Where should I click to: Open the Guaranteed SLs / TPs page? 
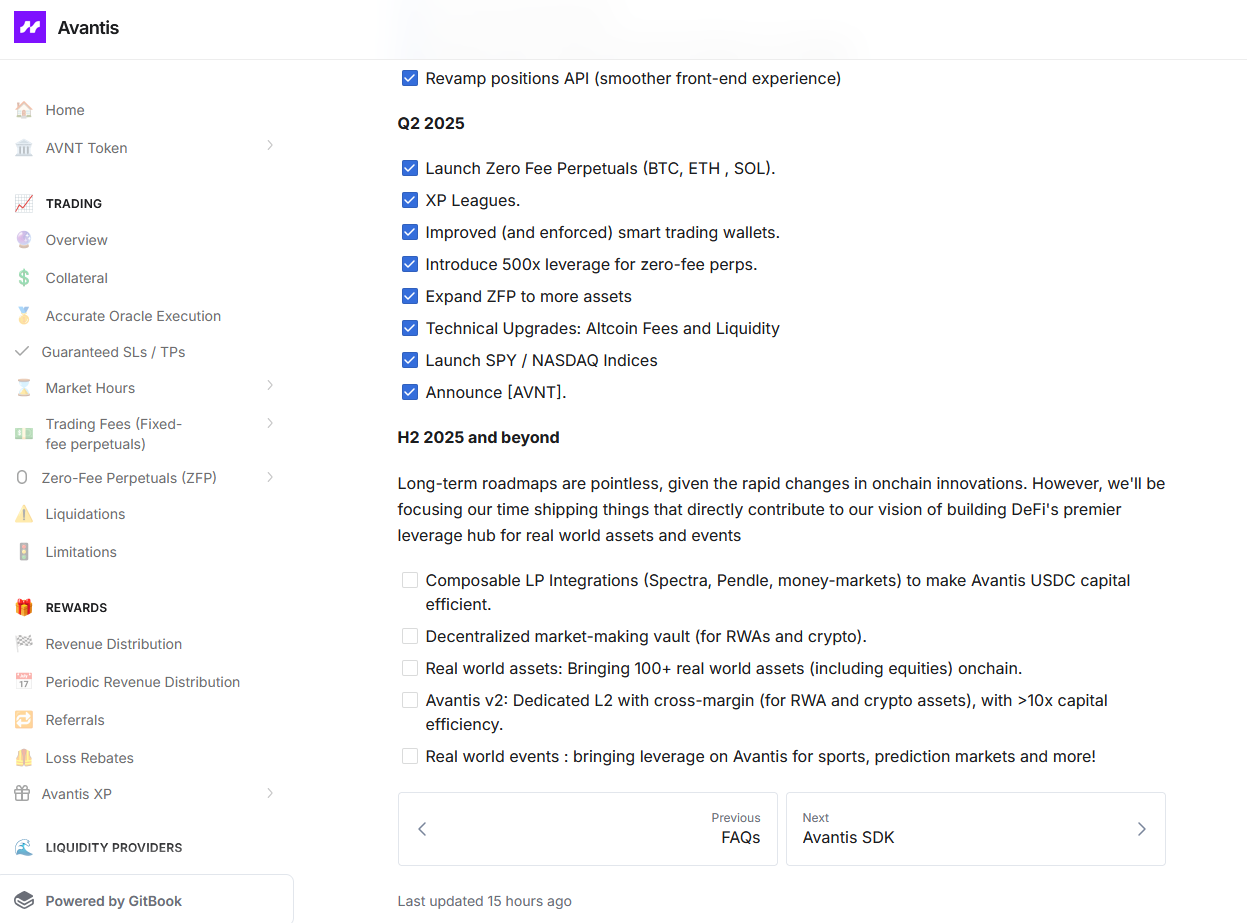coord(113,352)
